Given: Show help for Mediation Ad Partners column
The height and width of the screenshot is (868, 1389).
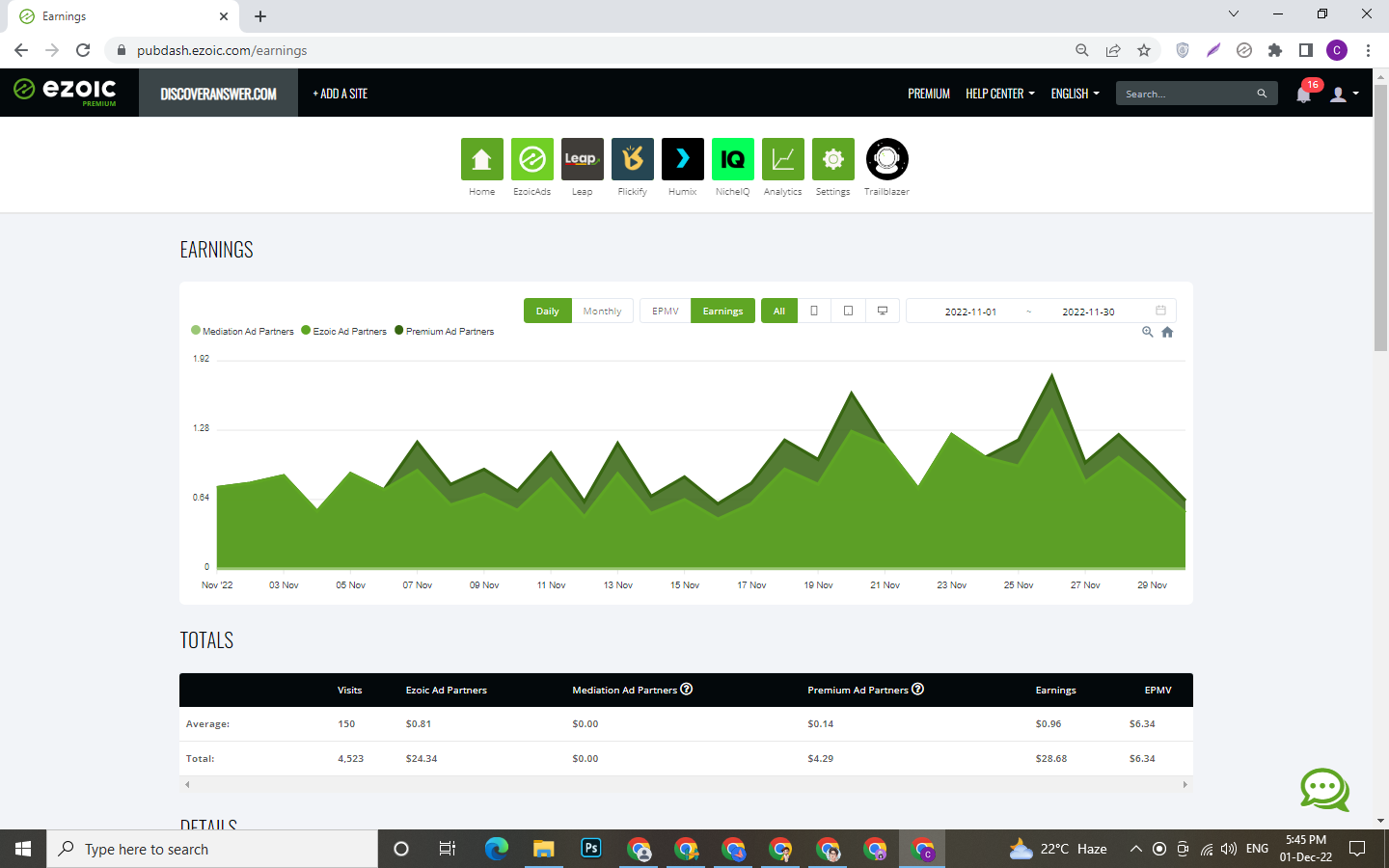Looking at the screenshot, I should (x=687, y=689).
